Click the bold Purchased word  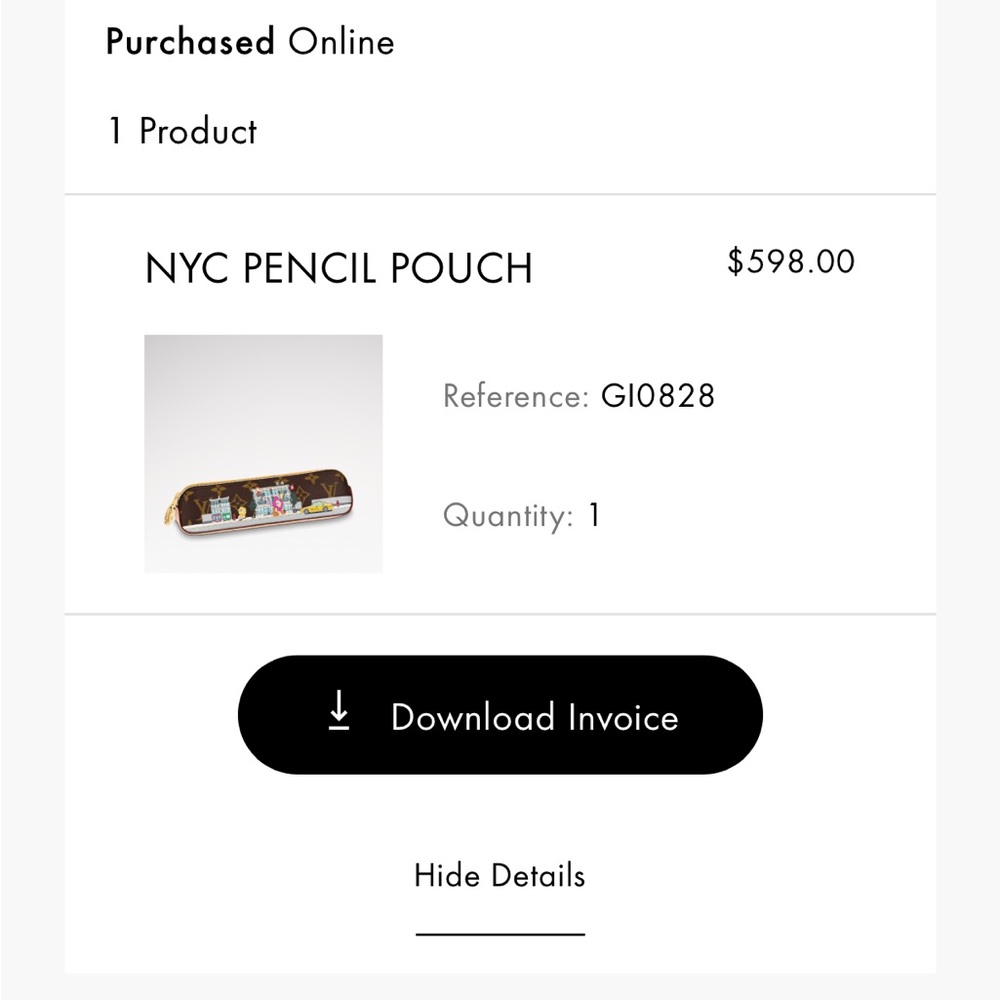pyautogui.click(x=190, y=42)
